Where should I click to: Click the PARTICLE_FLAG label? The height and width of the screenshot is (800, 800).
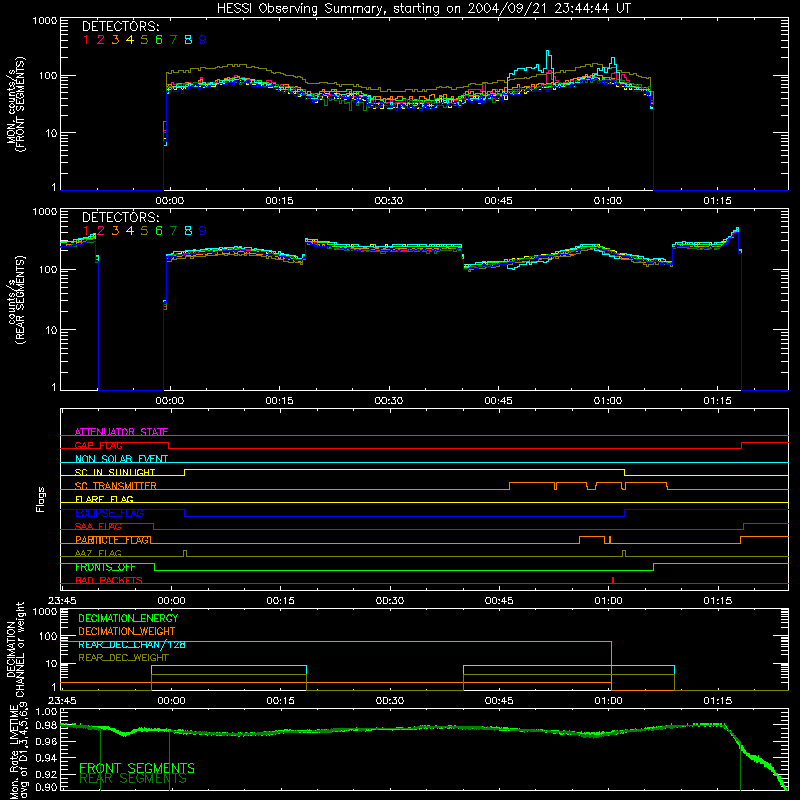[113, 540]
